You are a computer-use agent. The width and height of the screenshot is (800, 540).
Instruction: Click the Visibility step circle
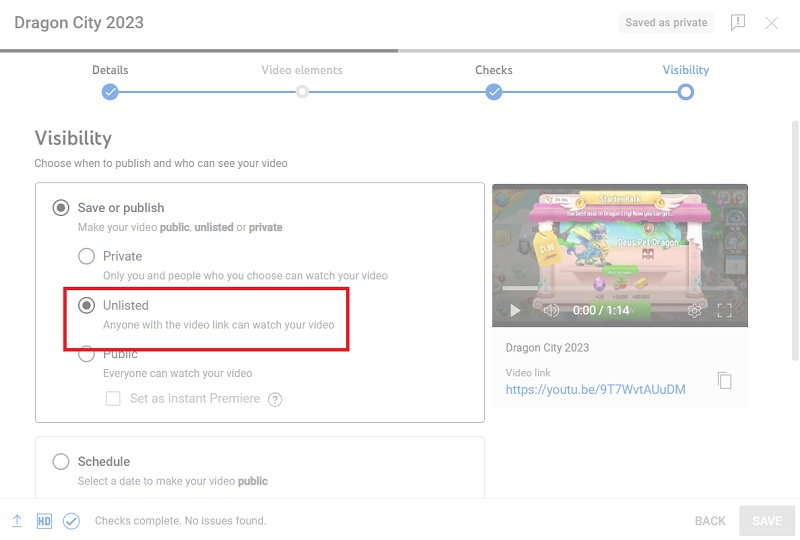(x=686, y=92)
